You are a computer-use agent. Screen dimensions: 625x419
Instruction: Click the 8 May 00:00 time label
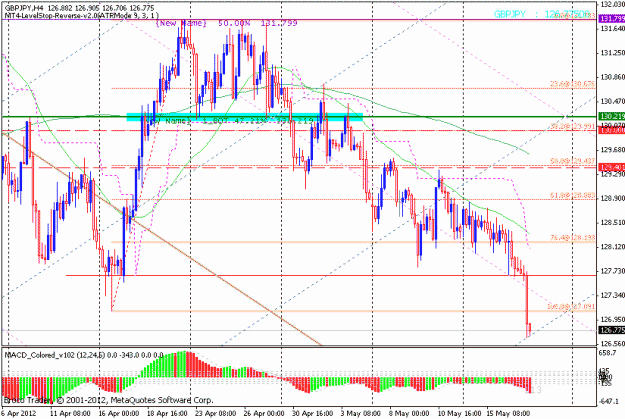coord(409,413)
